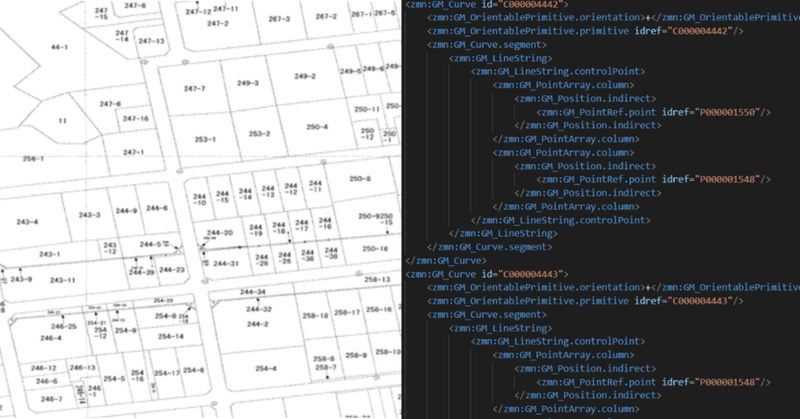Viewport: 800px width, 419px height.
Task: Select parcel 250-8 on the map
Action: [x=360, y=179]
